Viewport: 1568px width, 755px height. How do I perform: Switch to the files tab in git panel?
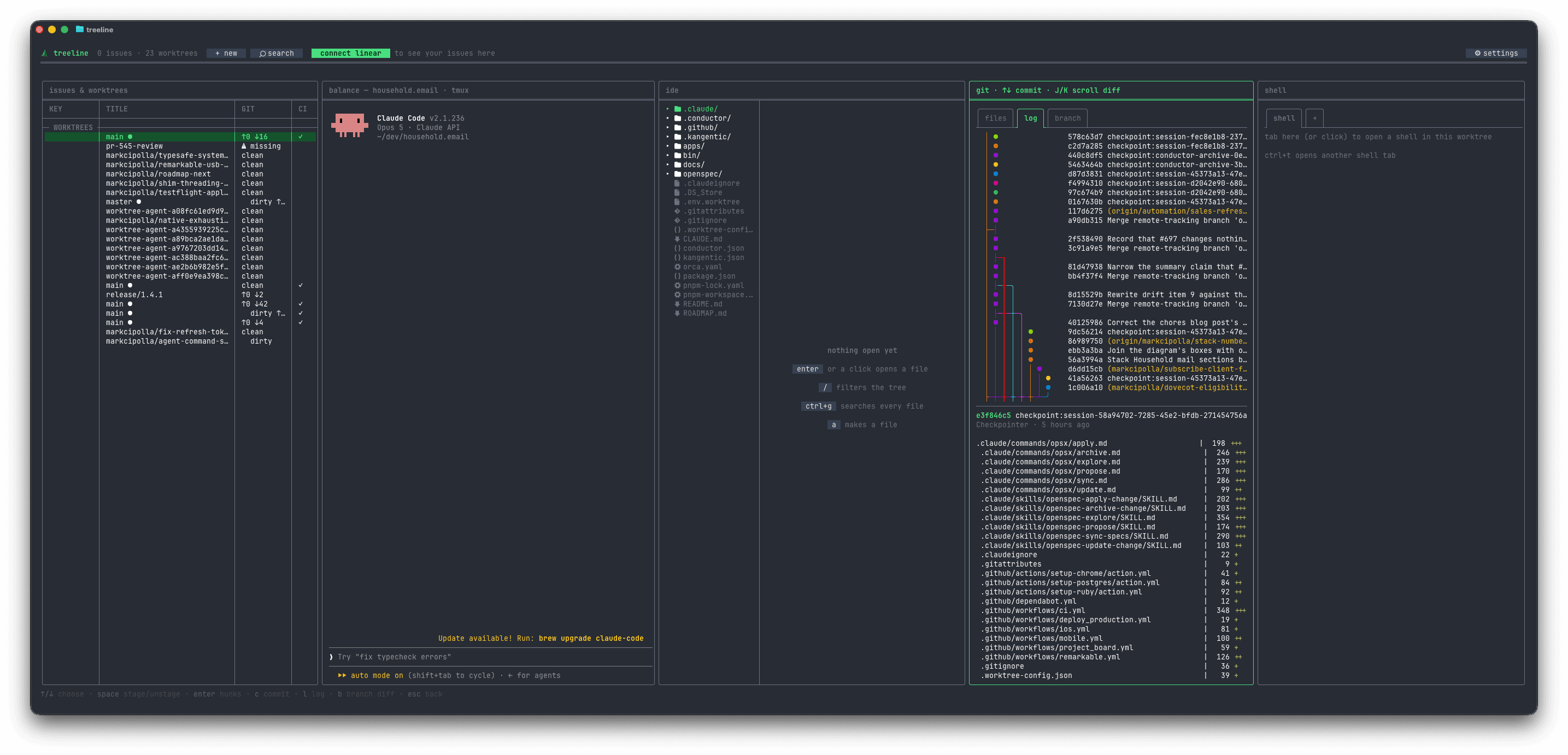995,118
